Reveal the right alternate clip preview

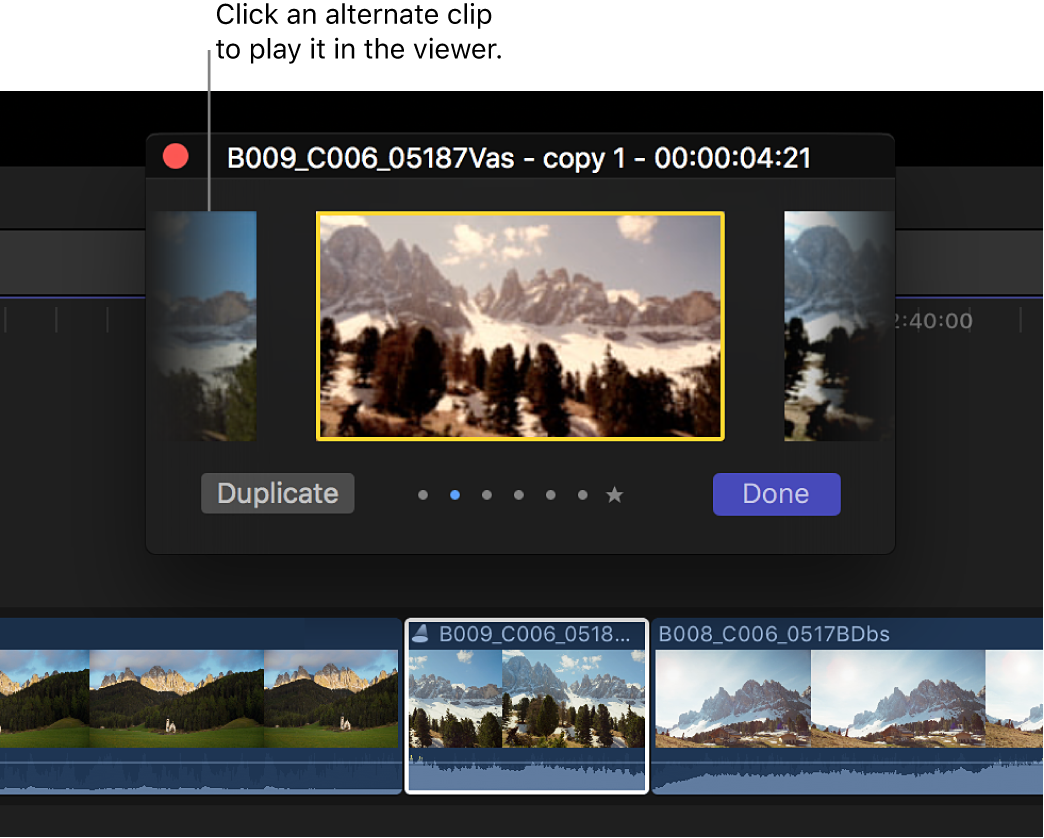[x=838, y=327]
